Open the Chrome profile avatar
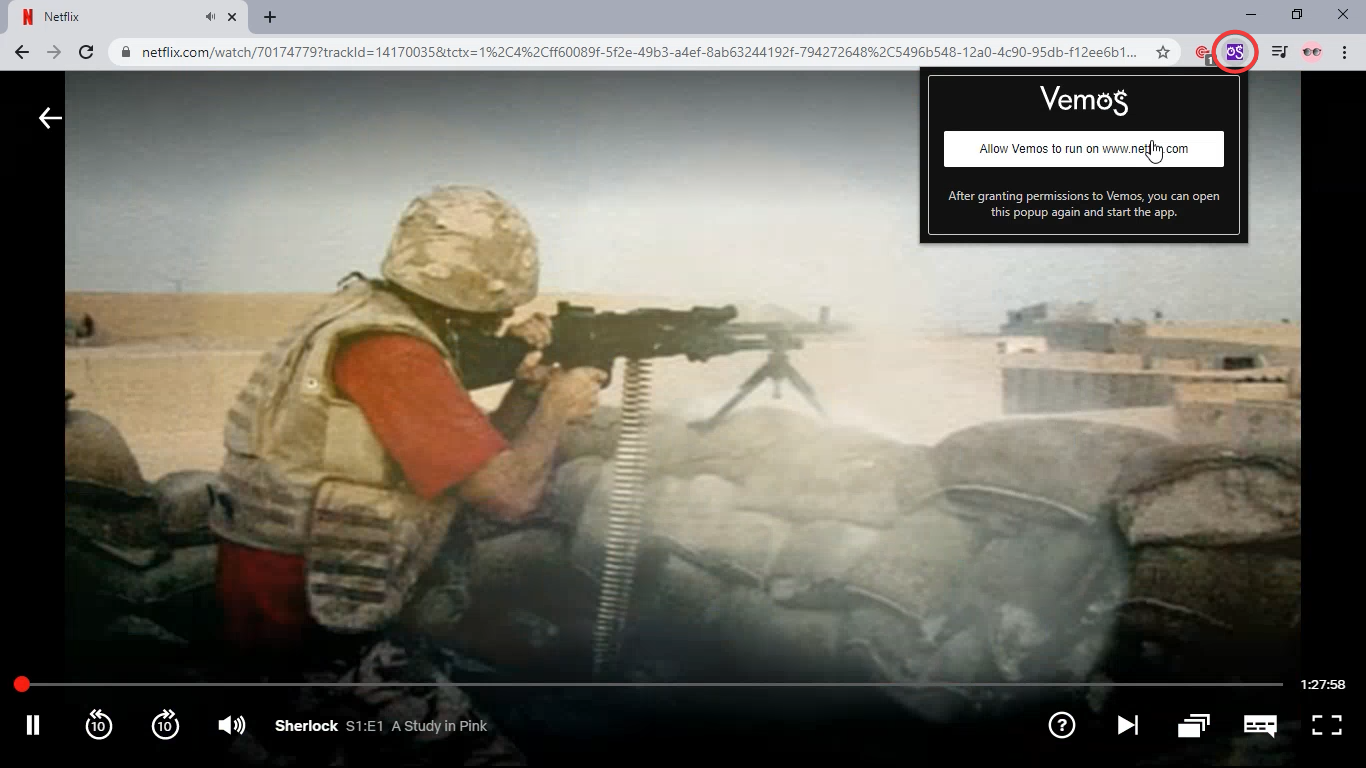 1312,52
